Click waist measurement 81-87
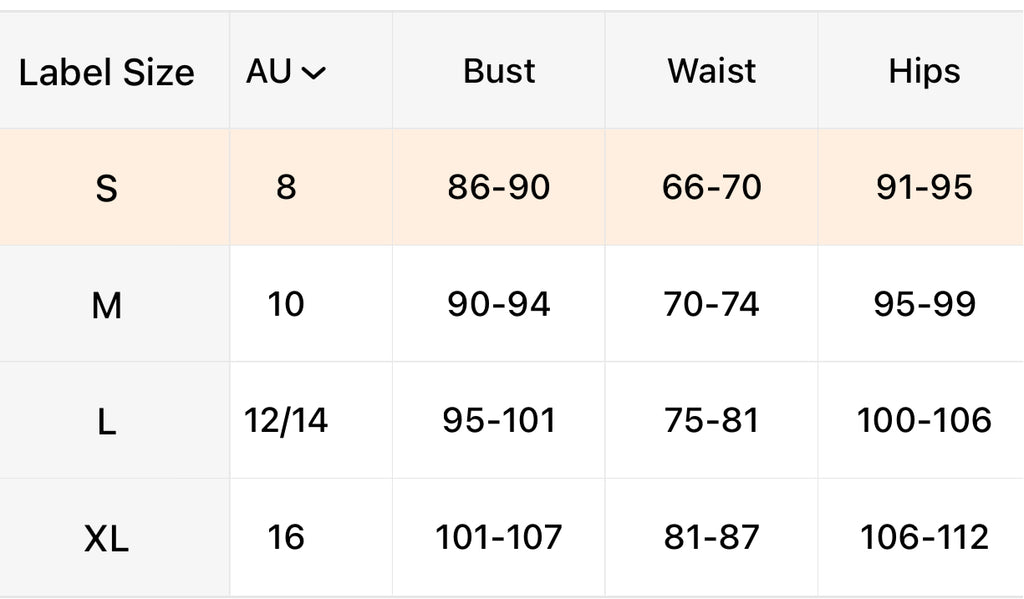 tap(711, 538)
